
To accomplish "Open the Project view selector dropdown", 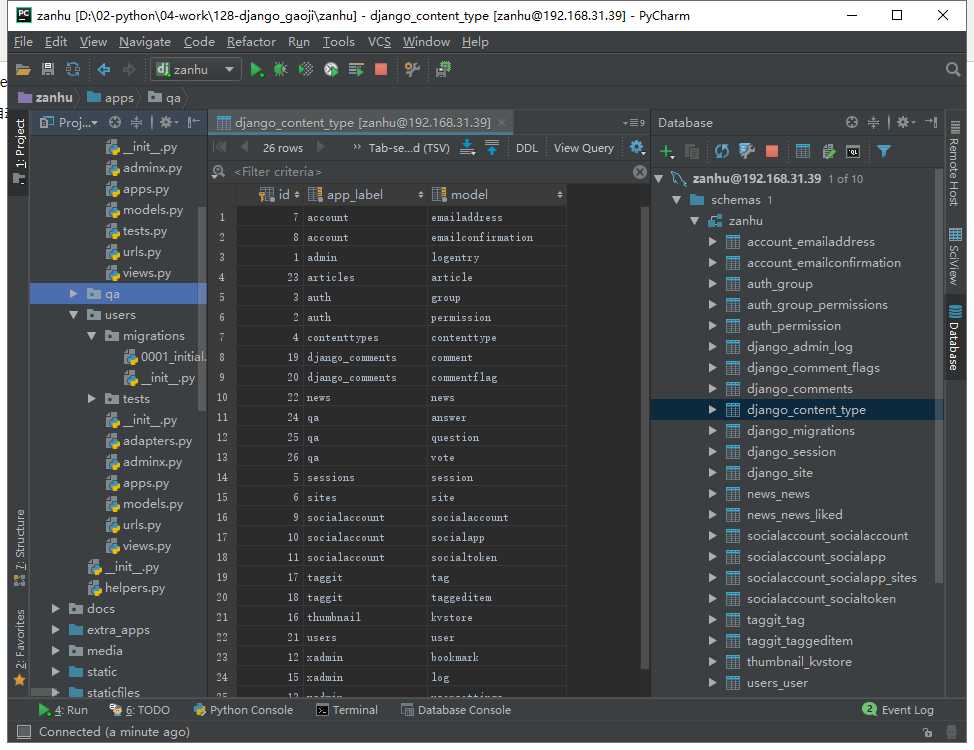I will [x=68, y=122].
